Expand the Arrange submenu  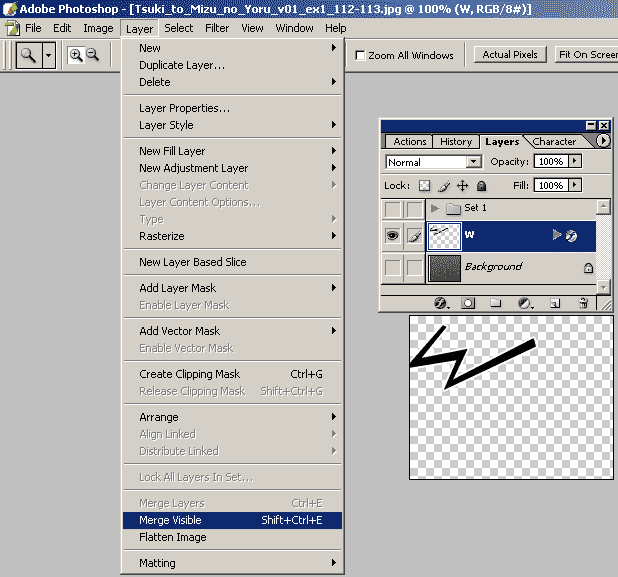232,417
